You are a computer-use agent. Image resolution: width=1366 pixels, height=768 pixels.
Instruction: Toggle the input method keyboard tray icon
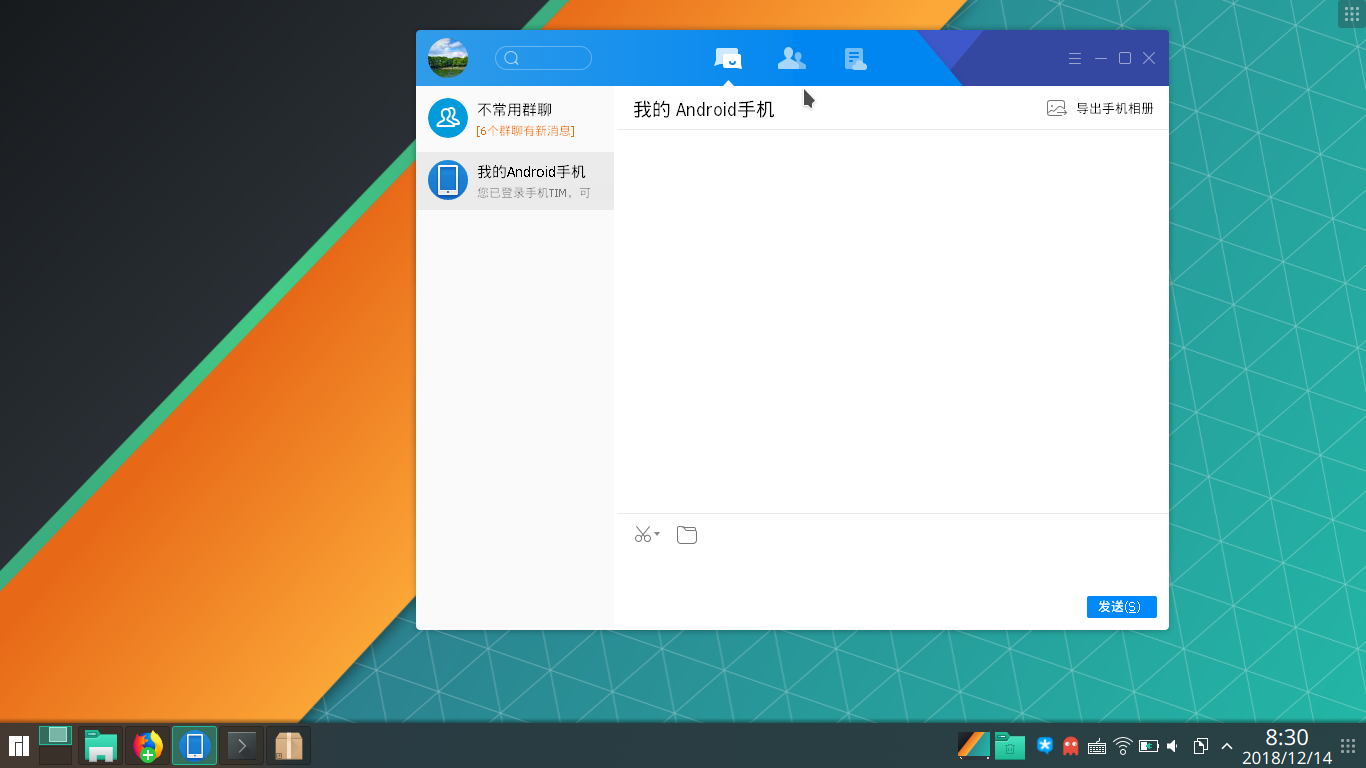[x=1097, y=745]
